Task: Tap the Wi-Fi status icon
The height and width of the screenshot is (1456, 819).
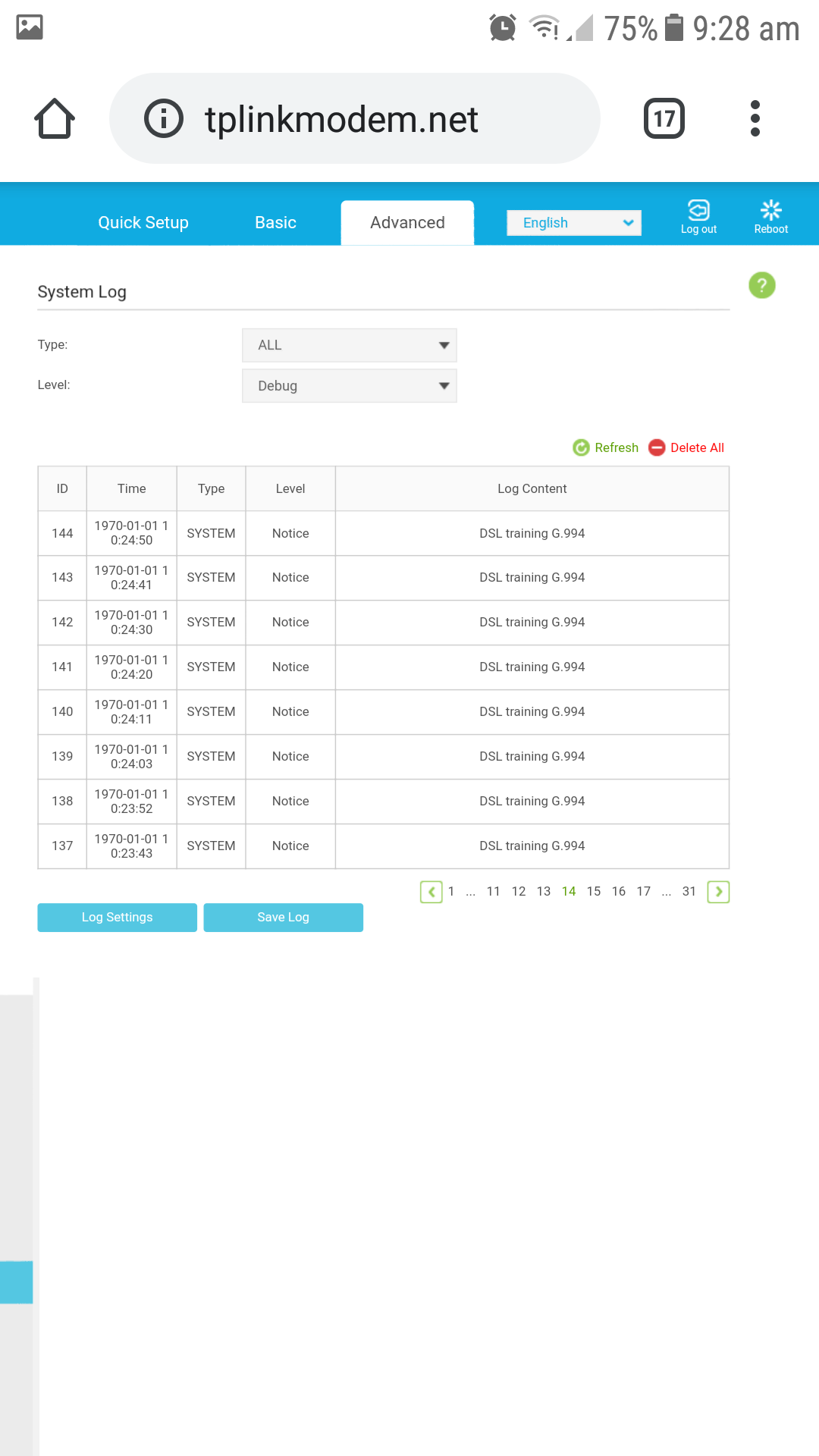Action: coord(544,27)
